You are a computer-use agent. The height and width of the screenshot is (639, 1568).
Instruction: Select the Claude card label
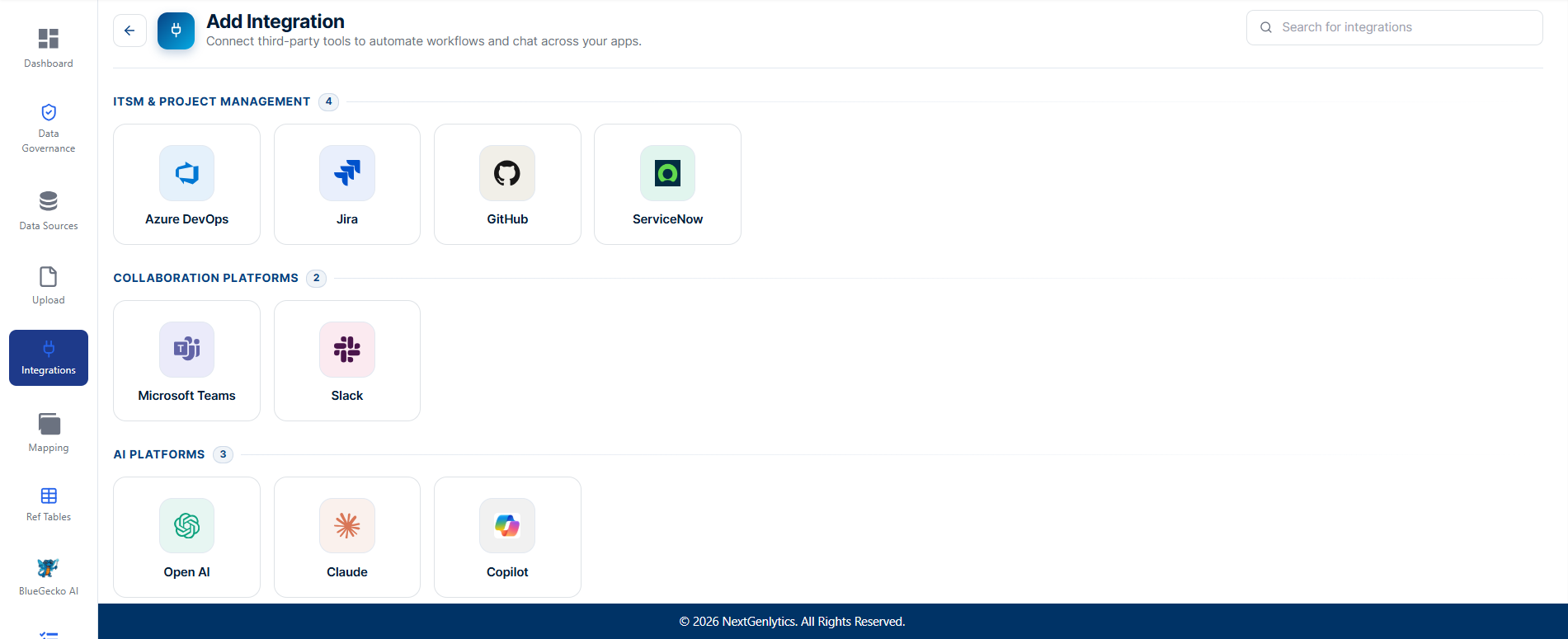tap(347, 572)
